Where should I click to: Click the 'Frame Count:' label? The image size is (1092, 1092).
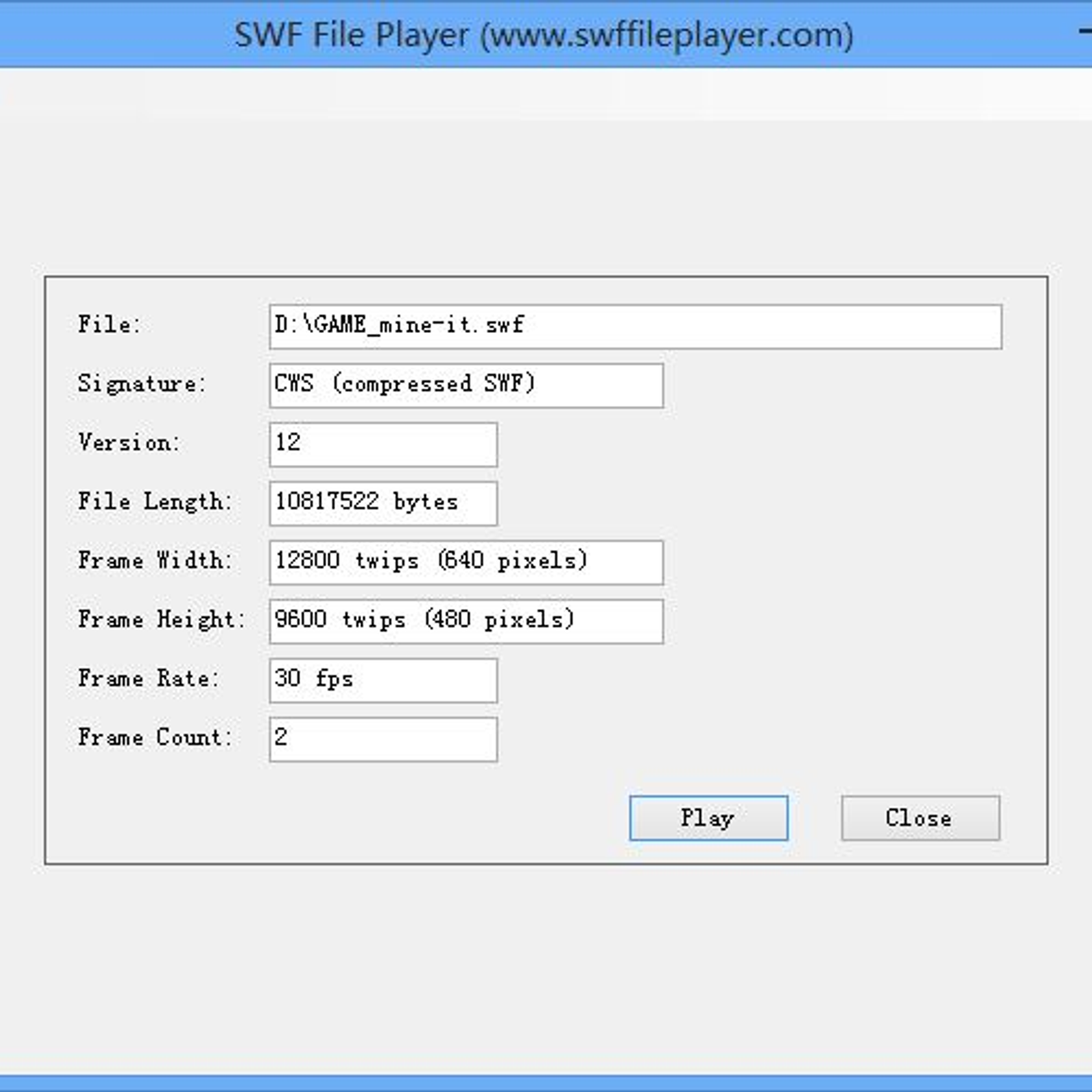click(x=155, y=737)
